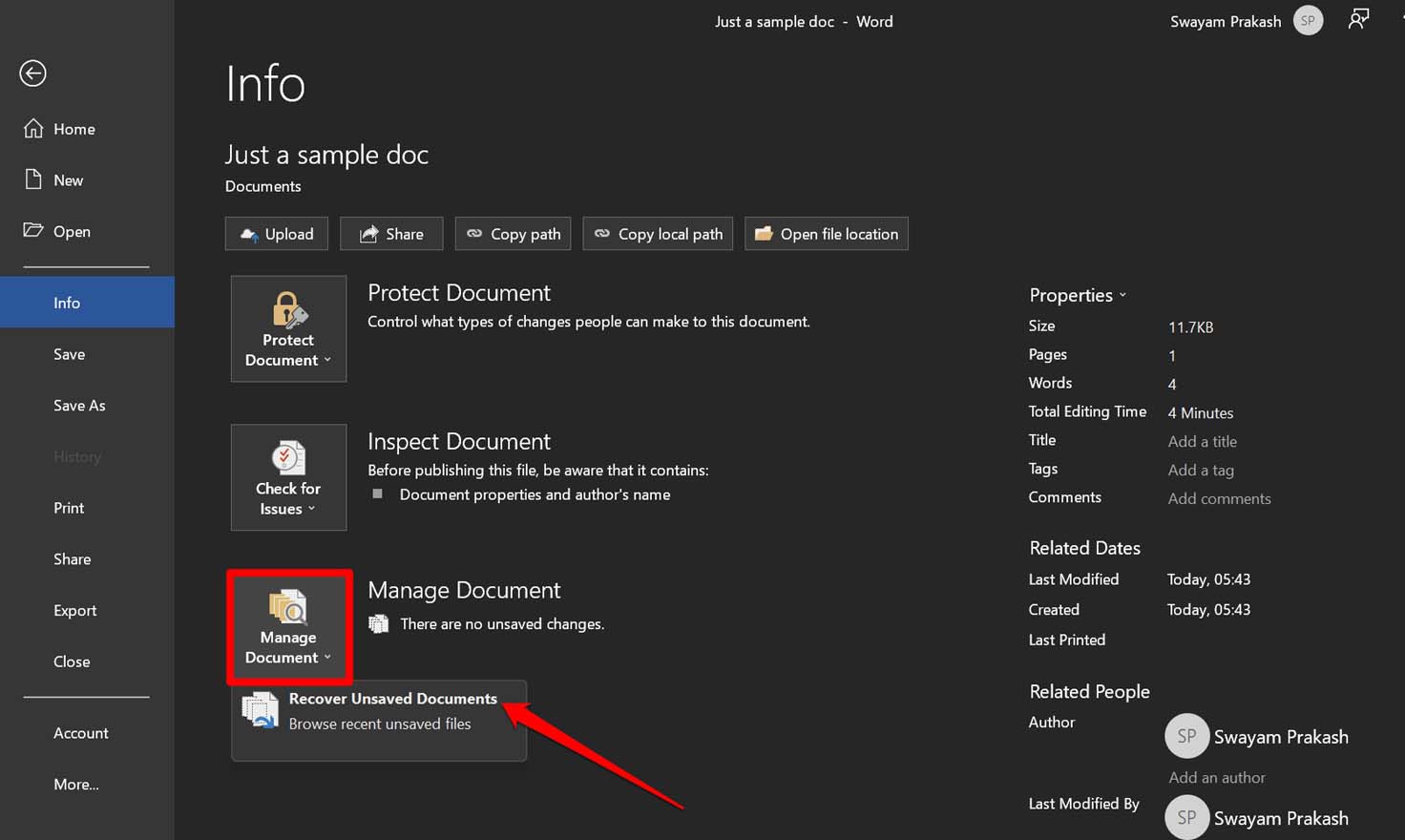1405x840 pixels.
Task: Click the Upload cloud icon
Action: [249, 234]
